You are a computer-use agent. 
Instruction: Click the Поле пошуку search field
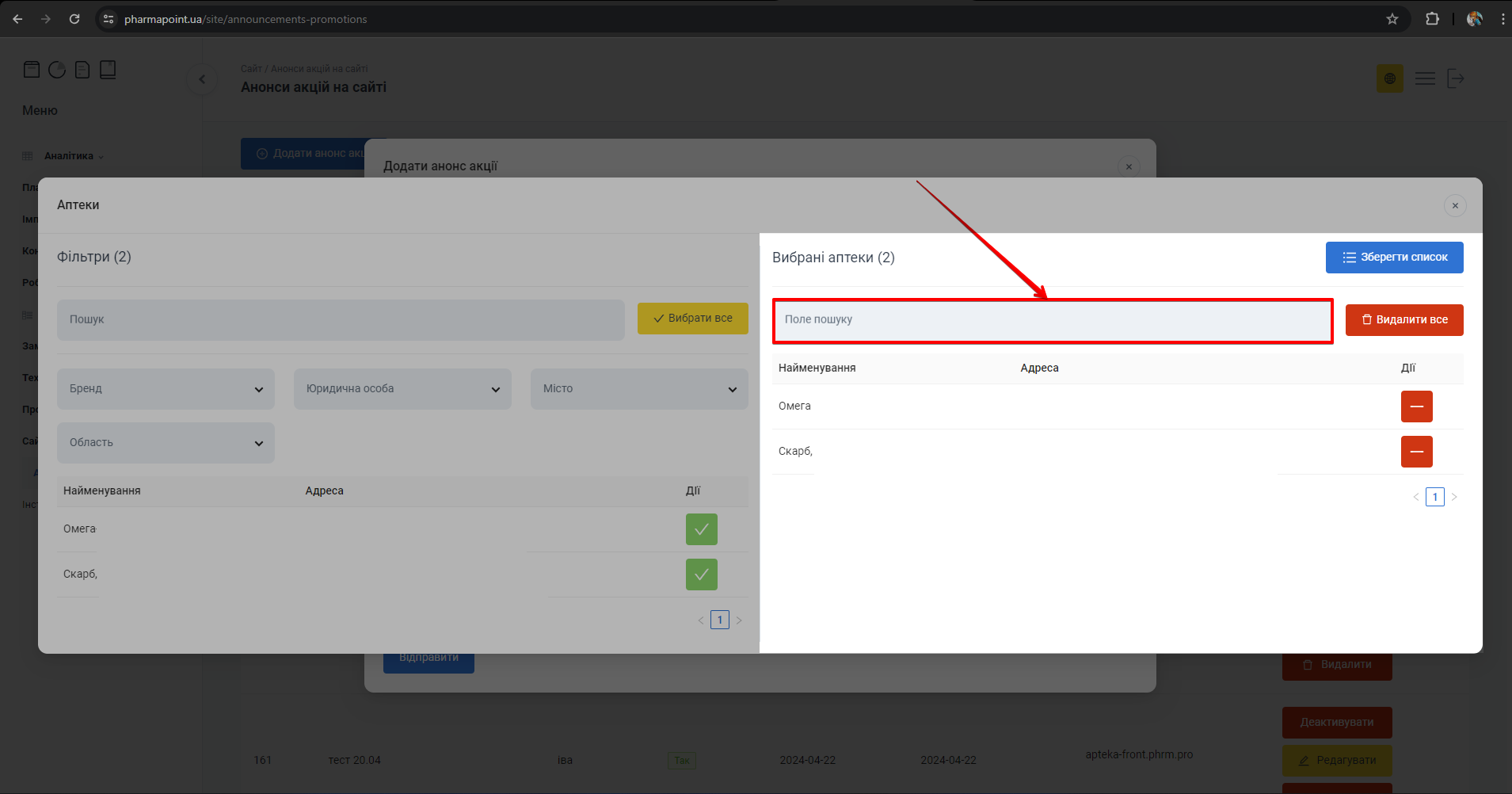click(1052, 320)
